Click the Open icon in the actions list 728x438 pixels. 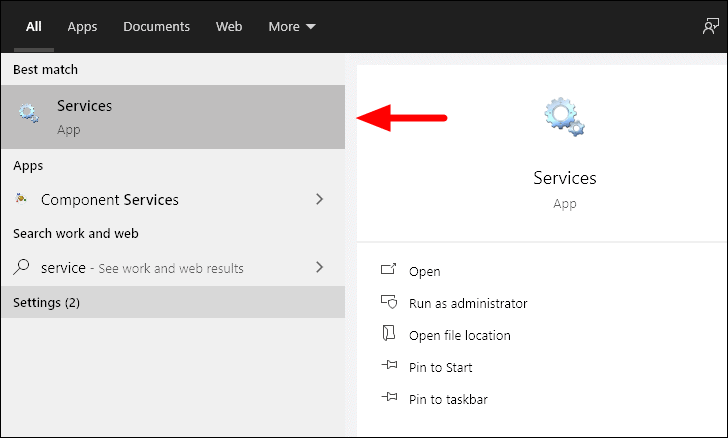click(389, 269)
